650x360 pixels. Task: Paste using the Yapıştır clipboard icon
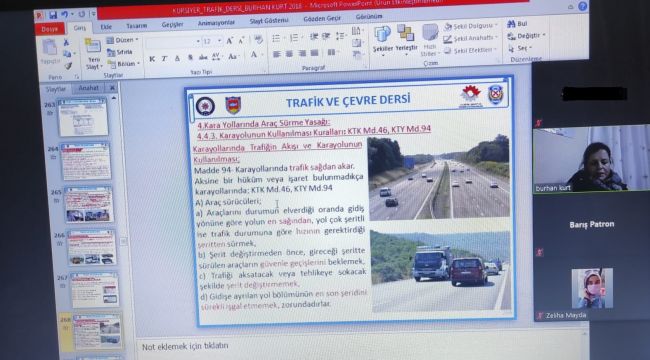[x=50, y=51]
